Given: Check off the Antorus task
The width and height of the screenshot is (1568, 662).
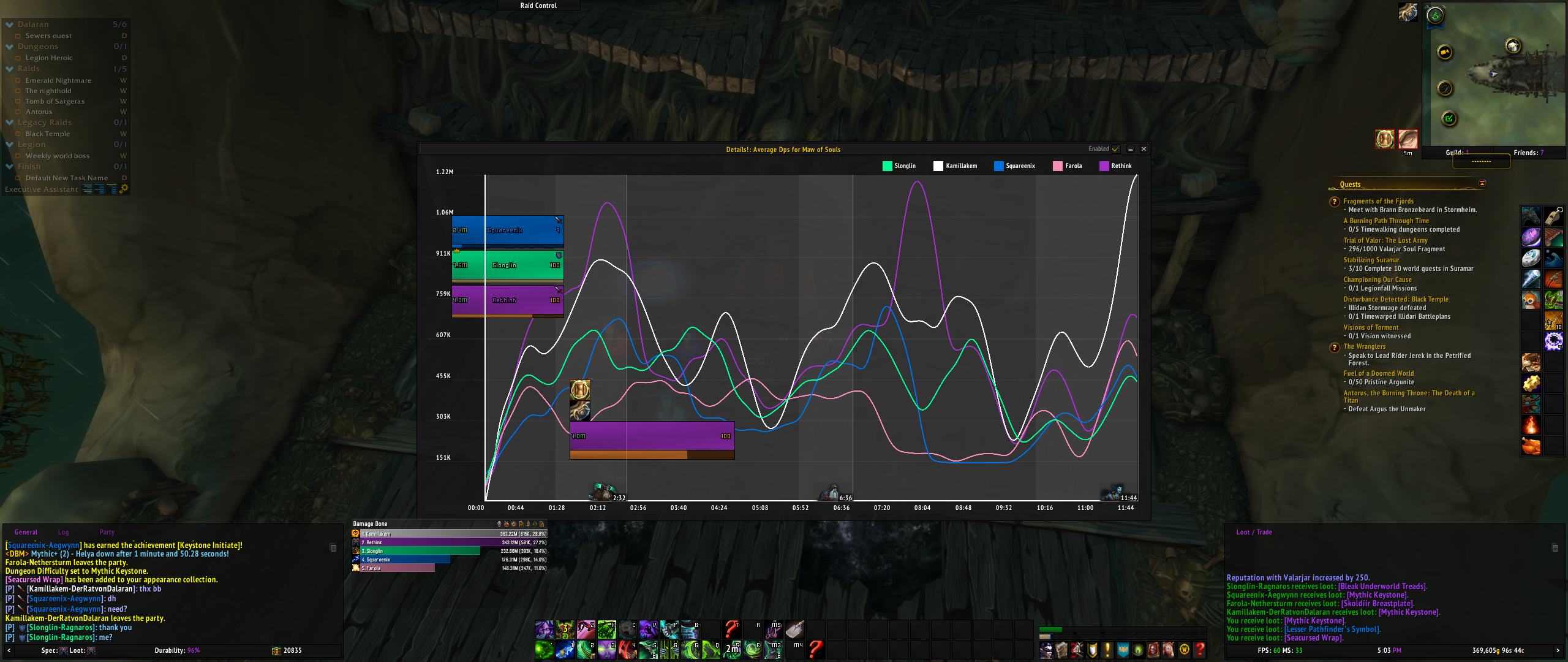Looking at the screenshot, I should 18,112.
